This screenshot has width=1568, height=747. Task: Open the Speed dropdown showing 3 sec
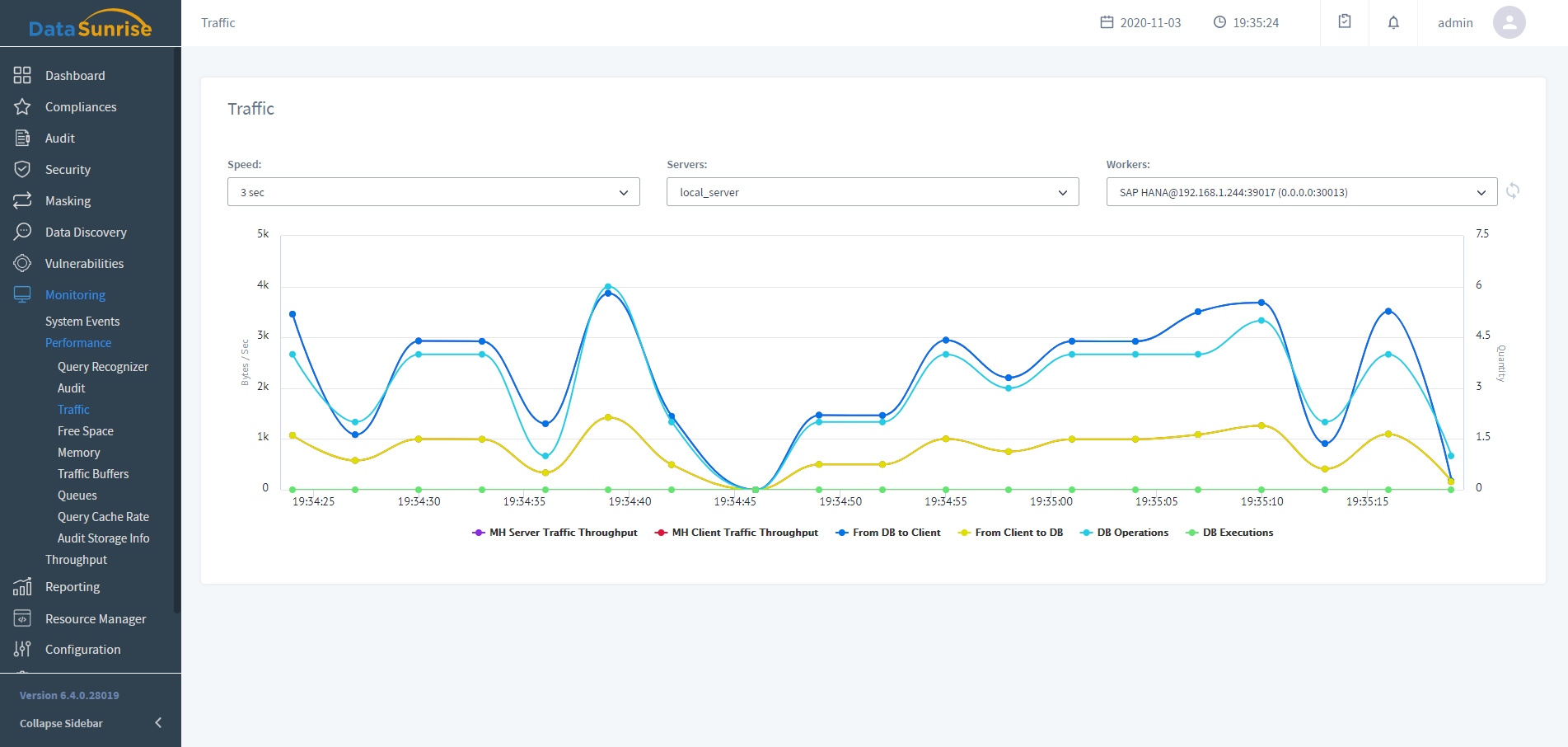433,192
